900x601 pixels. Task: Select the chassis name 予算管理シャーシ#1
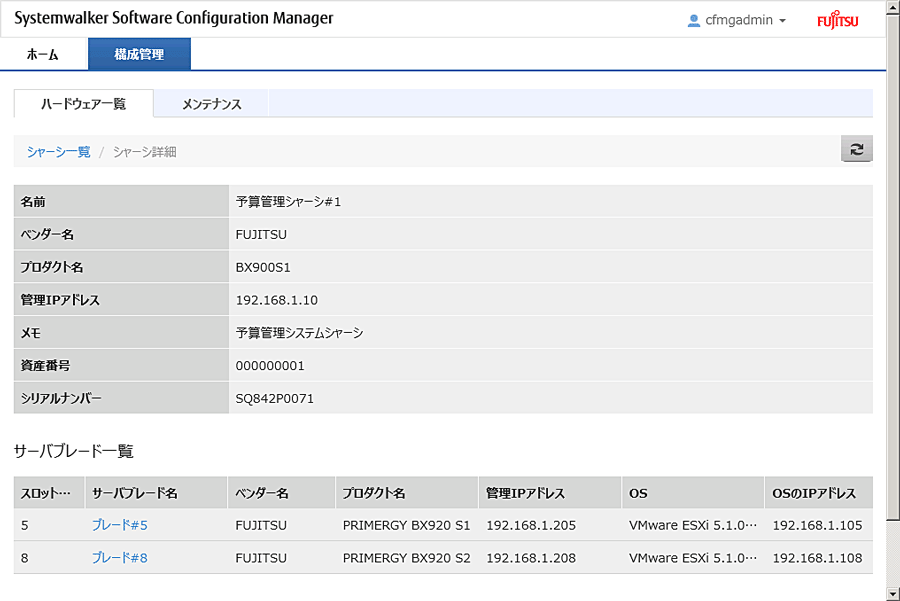288,202
